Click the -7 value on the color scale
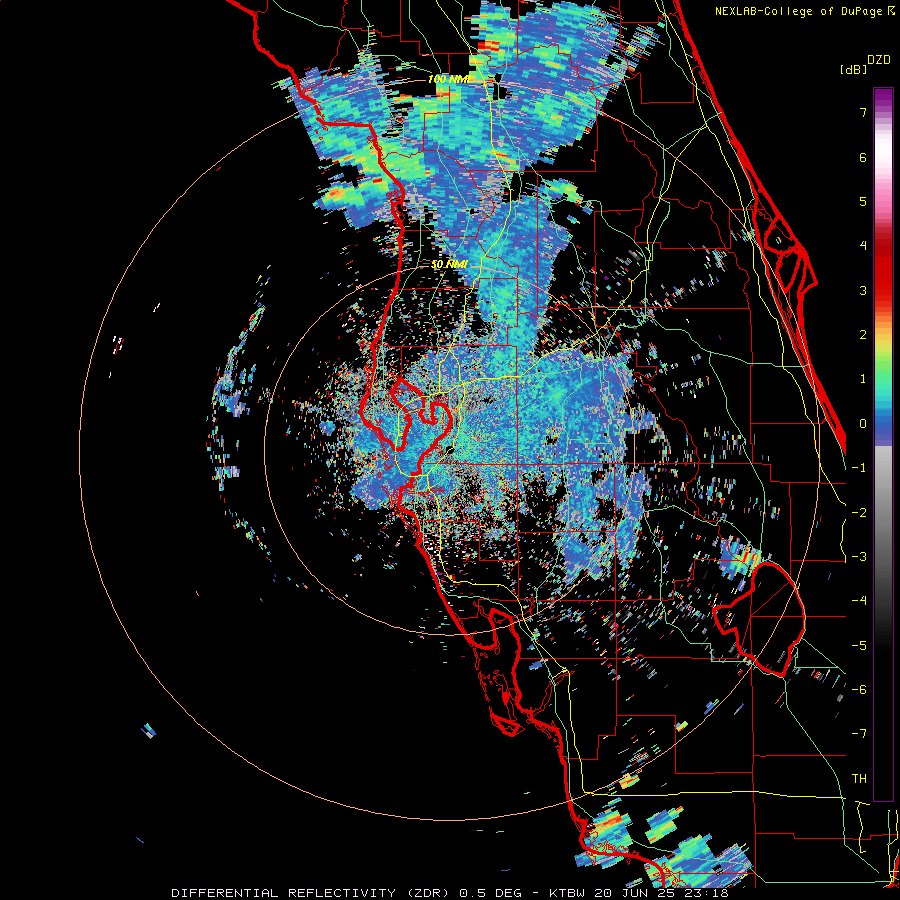The width and height of the screenshot is (900, 900). click(x=859, y=734)
